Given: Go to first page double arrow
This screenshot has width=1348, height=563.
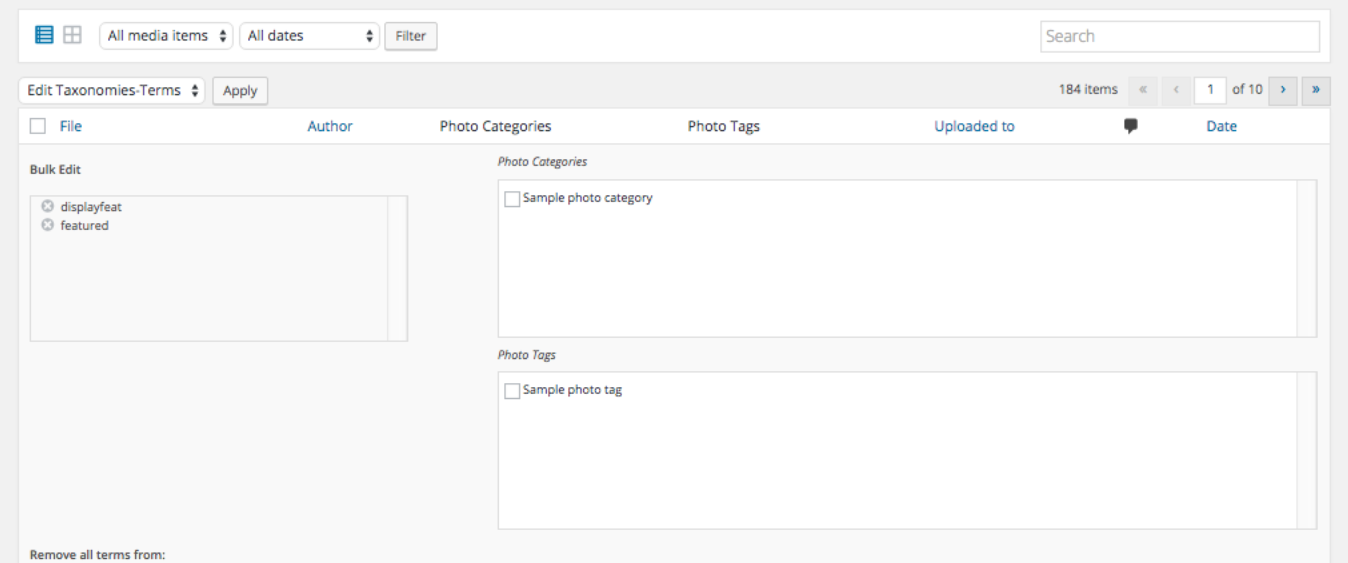Looking at the screenshot, I should (1142, 90).
